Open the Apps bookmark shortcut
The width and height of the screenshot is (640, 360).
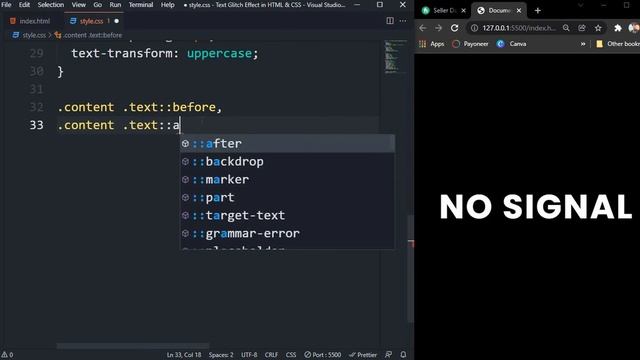[432, 44]
